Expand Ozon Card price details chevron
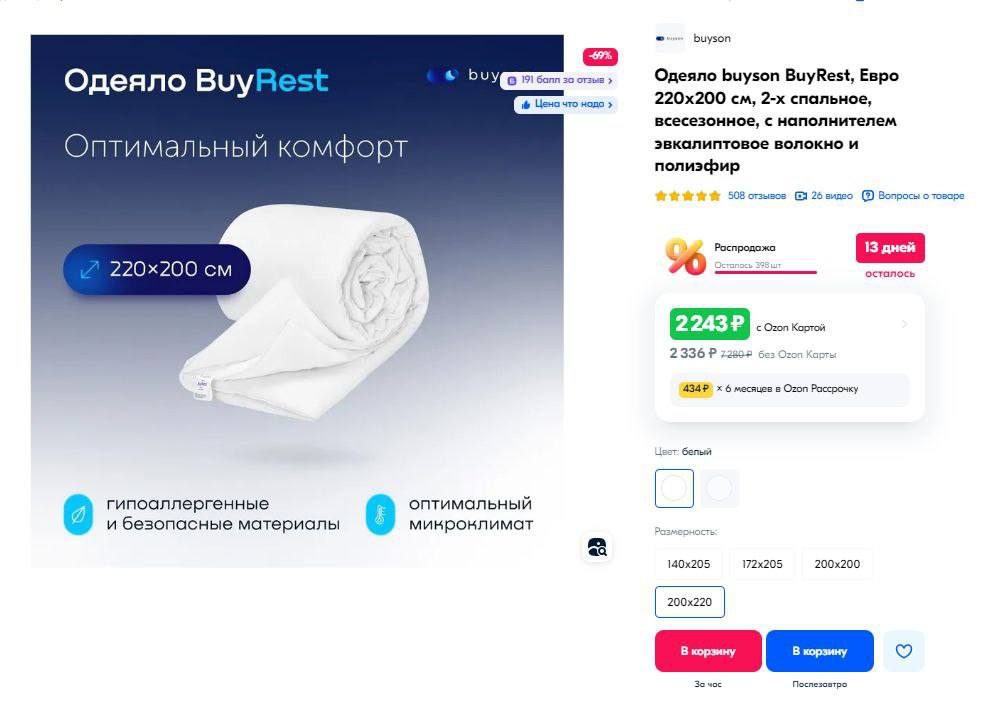This screenshot has height=702, width=984. coord(904,324)
